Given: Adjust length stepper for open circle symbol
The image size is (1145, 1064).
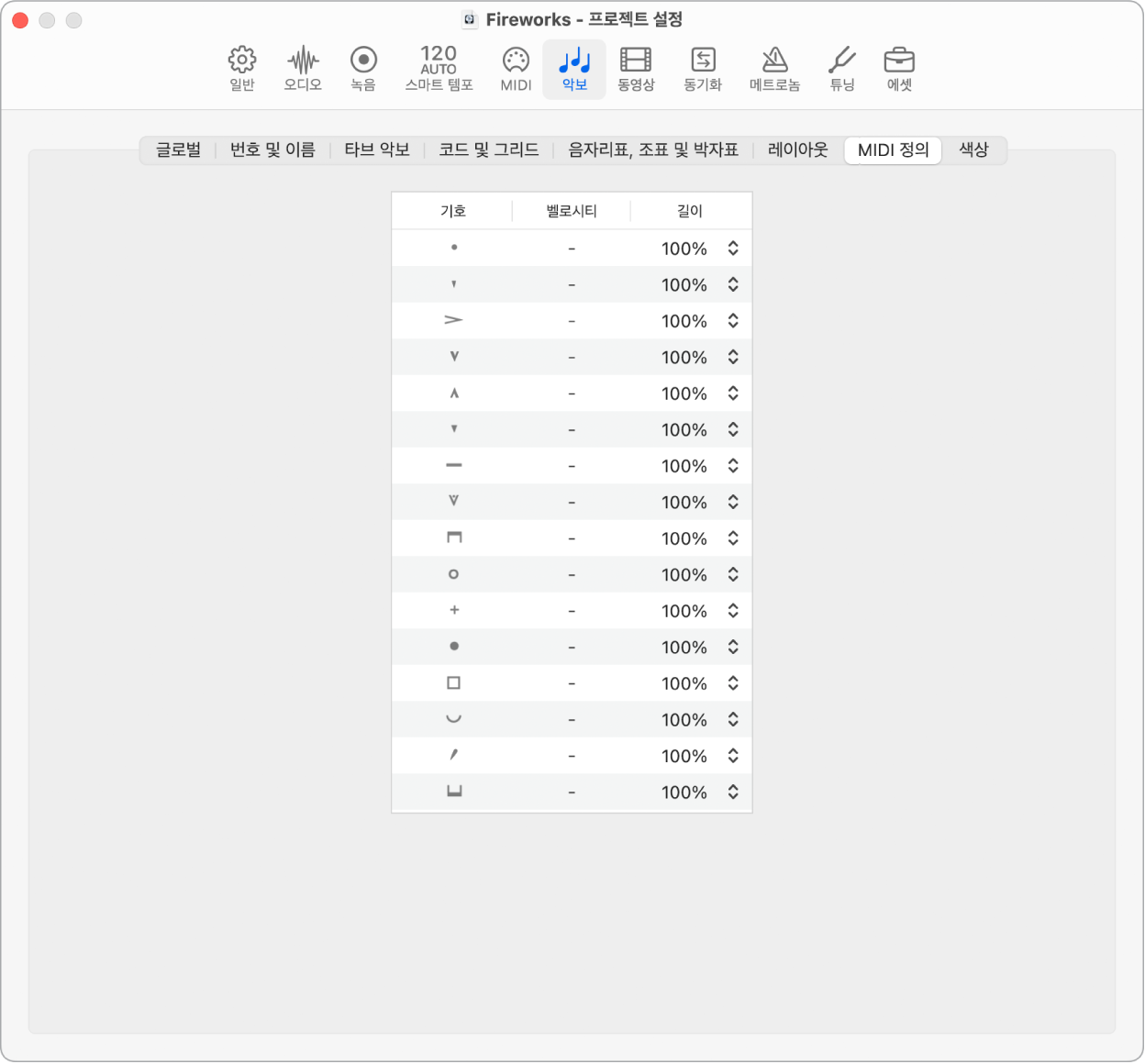Looking at the screenshot, I should (x=733, y=574).
